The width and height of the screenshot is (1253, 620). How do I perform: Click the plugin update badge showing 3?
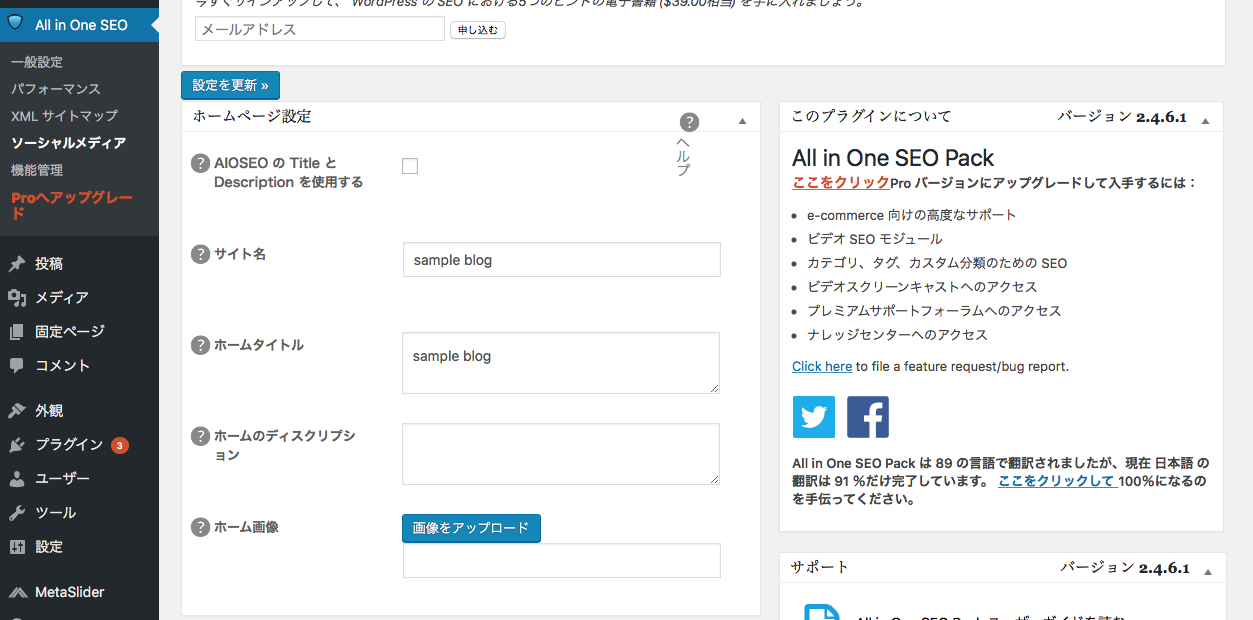click(x=120, y=446)
